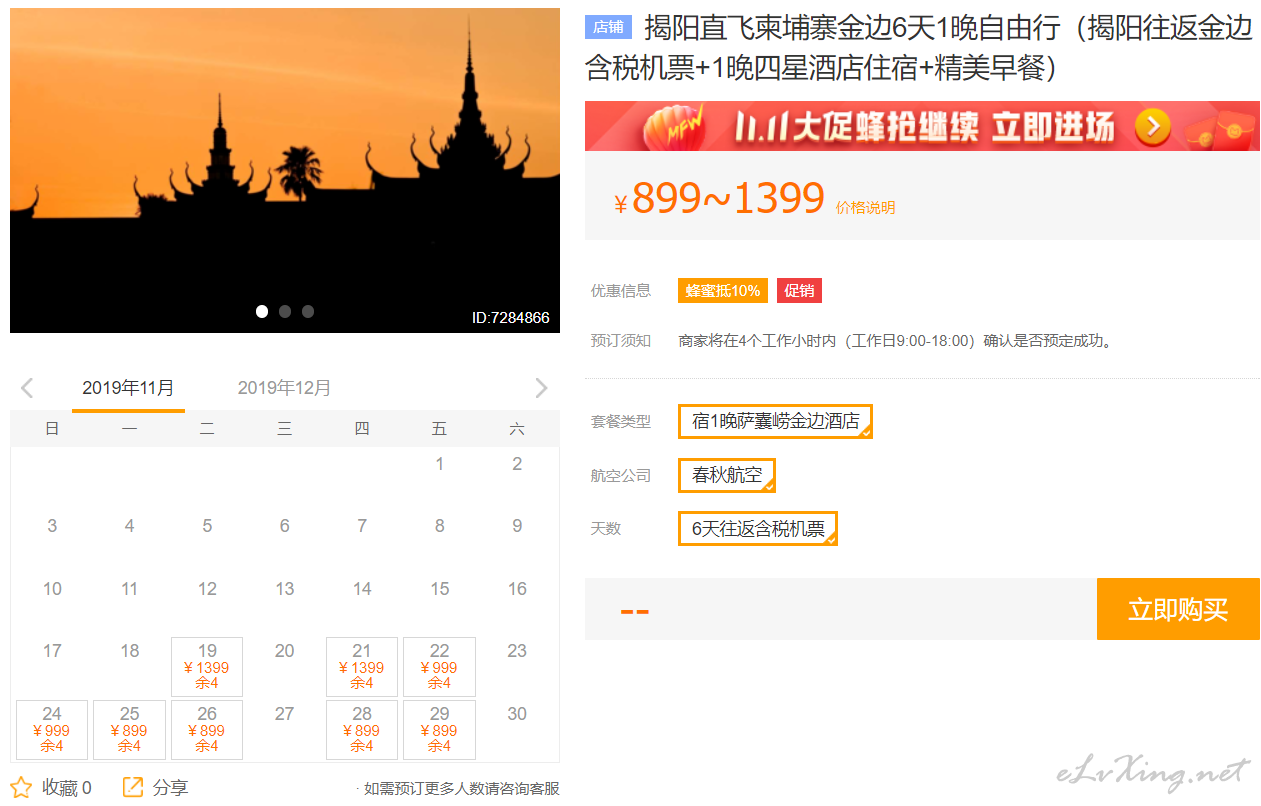The image size is (1261, 806).
Task: Open the Phnom Penh sunset product photo
Action: 285,170
